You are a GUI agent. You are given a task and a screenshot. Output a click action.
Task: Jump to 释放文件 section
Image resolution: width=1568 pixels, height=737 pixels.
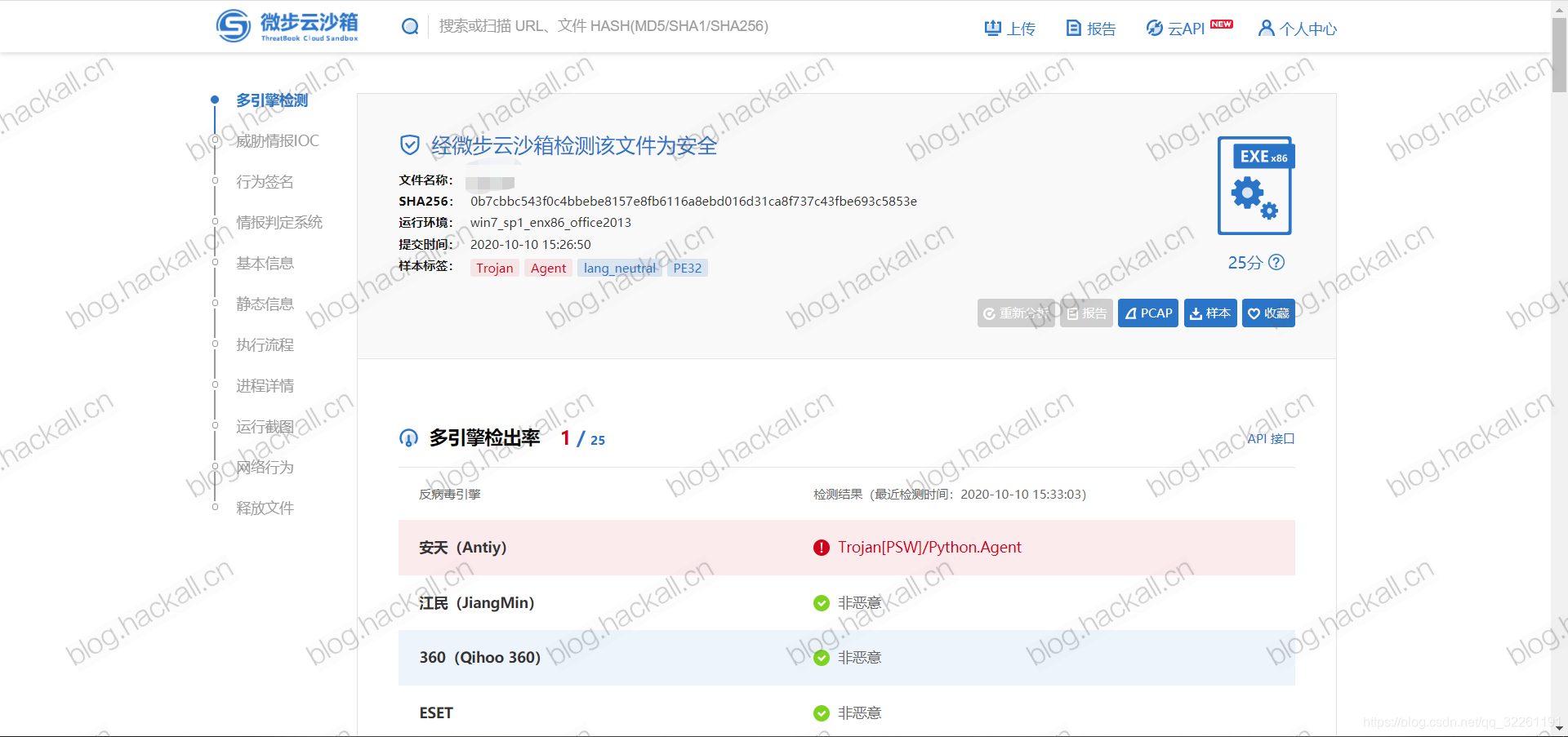click(265, 508)
